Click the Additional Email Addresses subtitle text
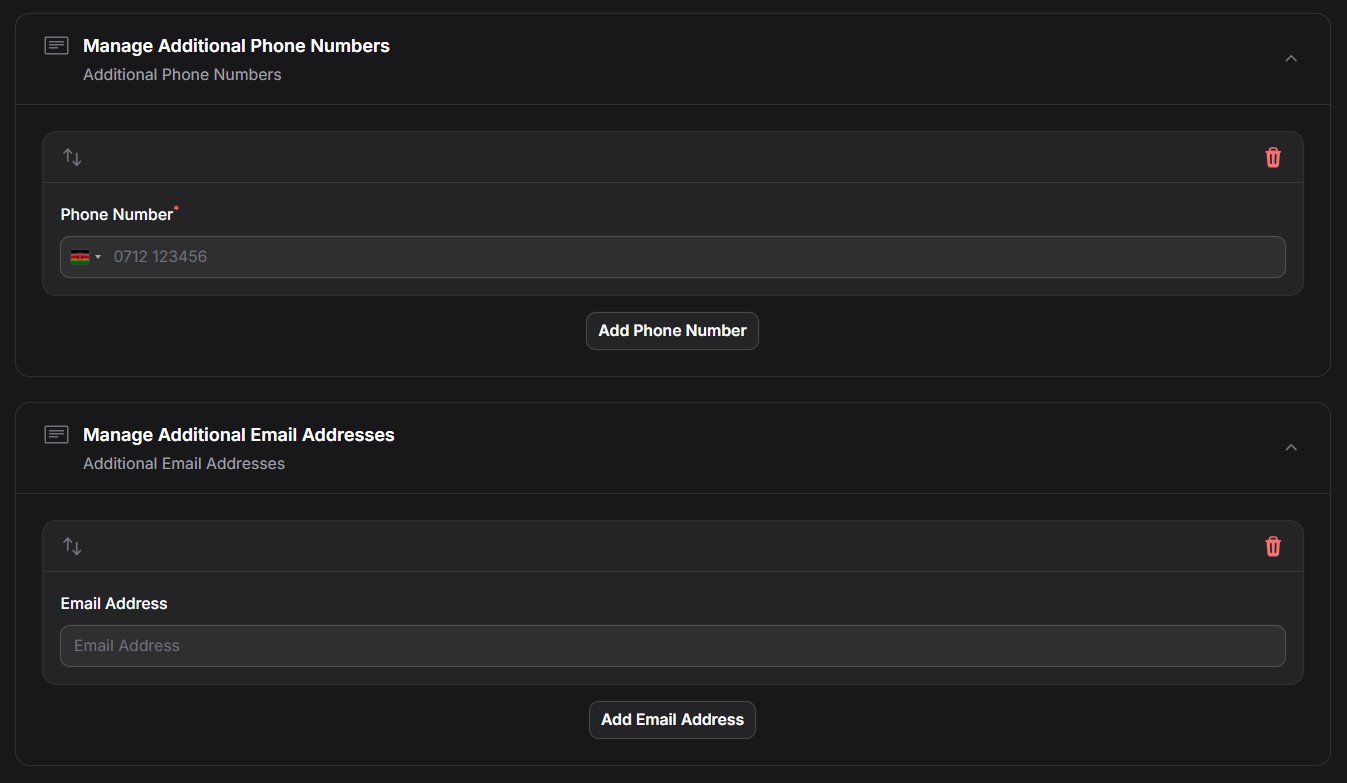1347x783 pixels. 184,464
